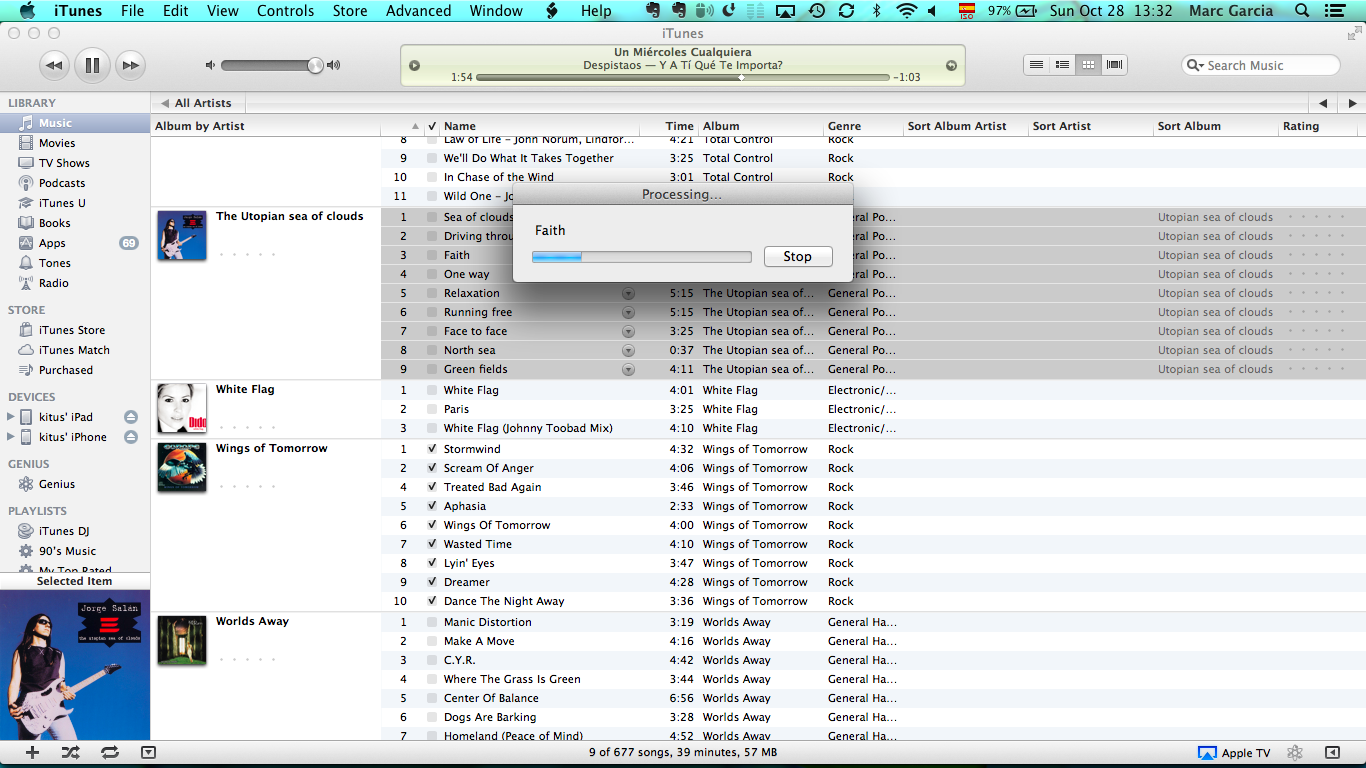Image resolution: width=1366 pixels, height=768 pixels.
Task: Eject kitus' iPad
Action: pyautogui.click(x=131, y=417)
